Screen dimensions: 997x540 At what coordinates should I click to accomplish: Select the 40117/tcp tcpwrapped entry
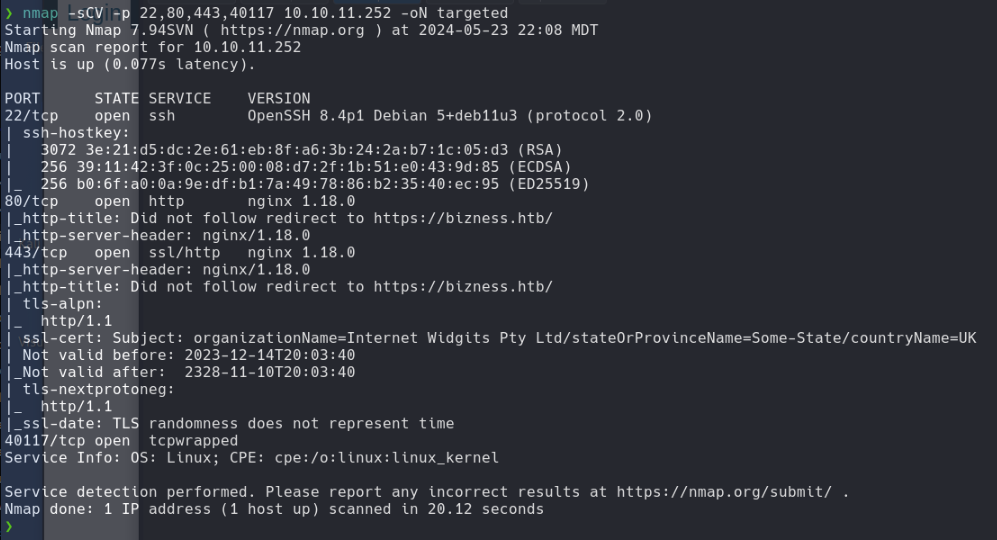click(121, 441)
